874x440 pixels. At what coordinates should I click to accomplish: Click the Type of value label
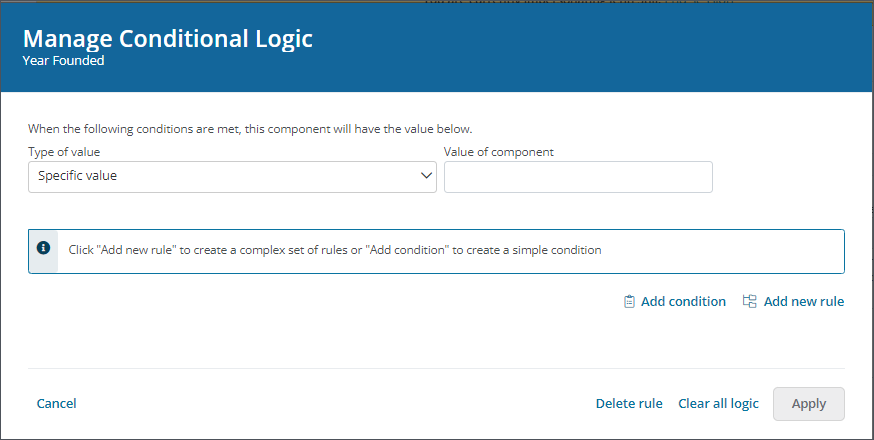[64, 152]
